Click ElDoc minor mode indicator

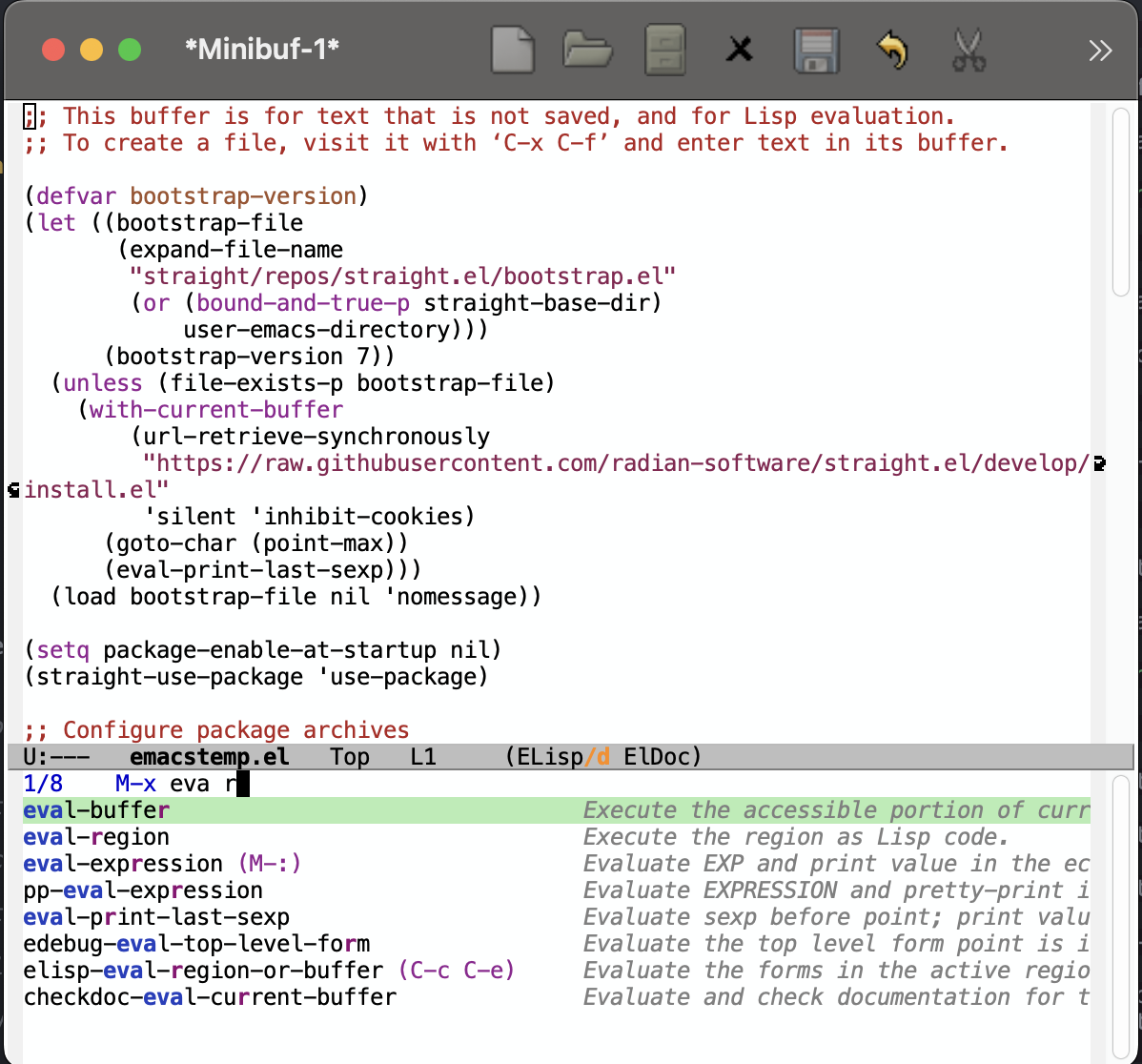click(656, 757)
